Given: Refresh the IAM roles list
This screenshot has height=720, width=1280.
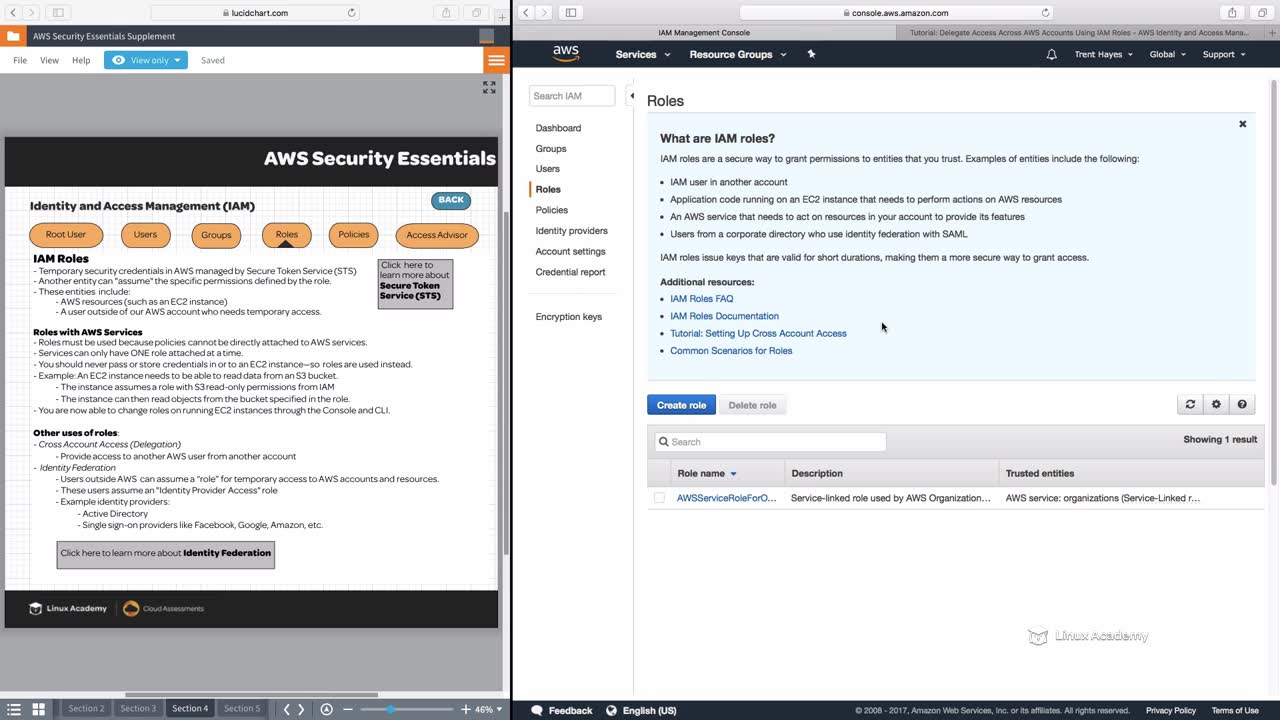Looking at the screenshot, I should pyautogui.click(x=1190, y=404).
